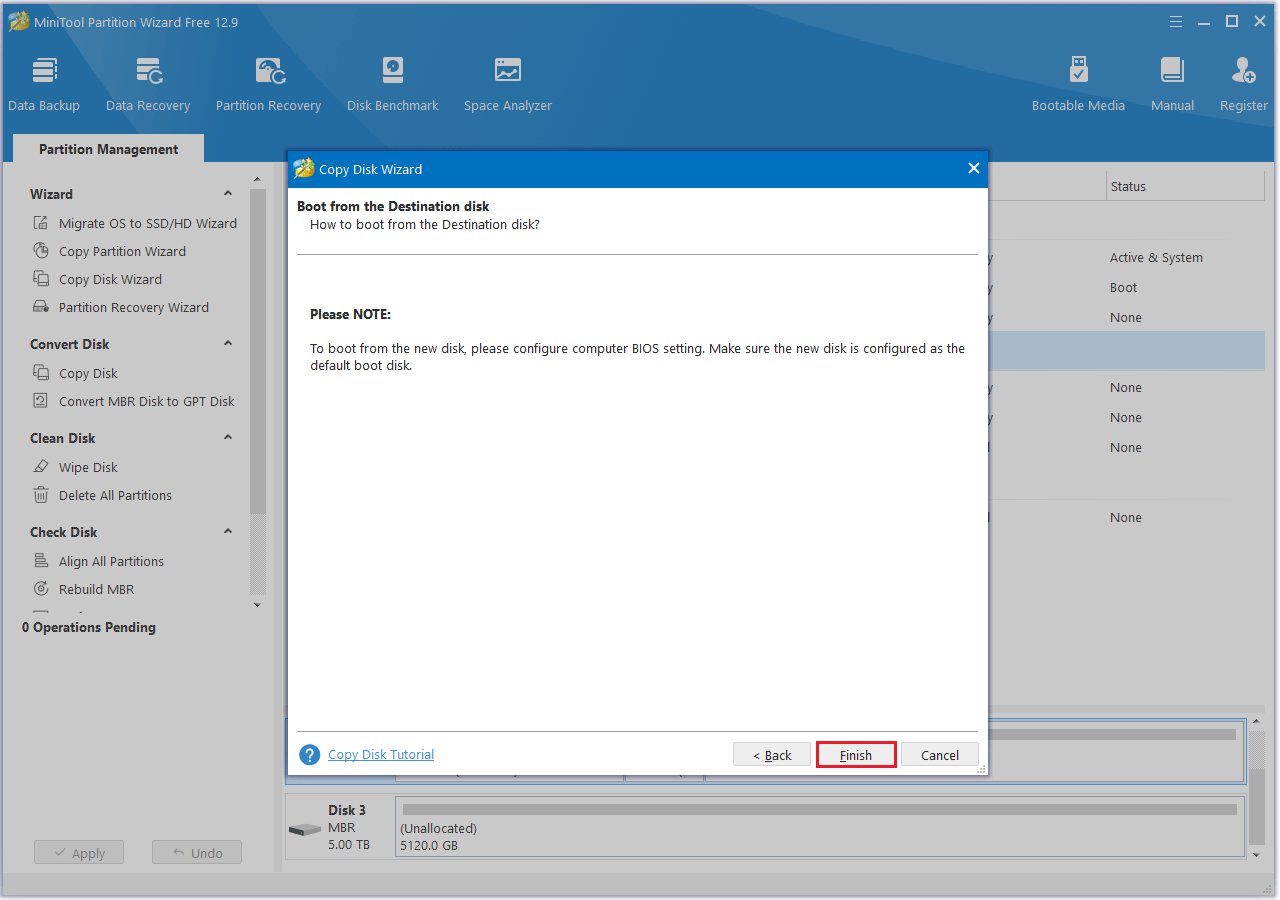Open Data Backup tool
Viewport: 1280px width, 900px height.
pyautogui.click(x=44, y=85)
